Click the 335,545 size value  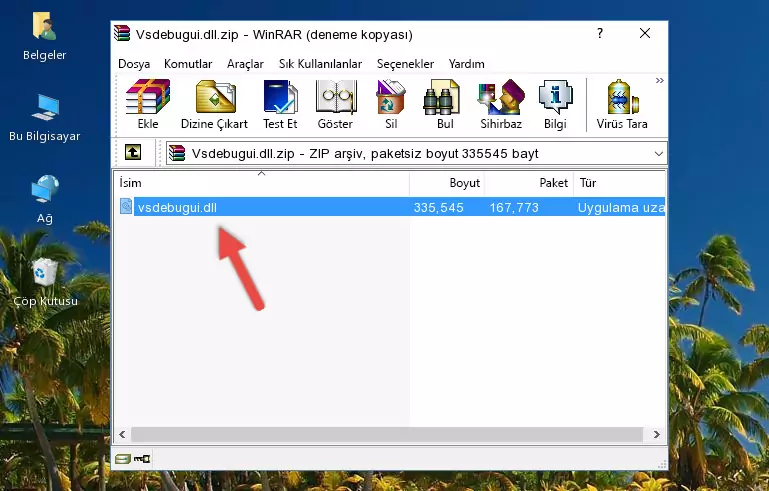click(x=438, y=207)
